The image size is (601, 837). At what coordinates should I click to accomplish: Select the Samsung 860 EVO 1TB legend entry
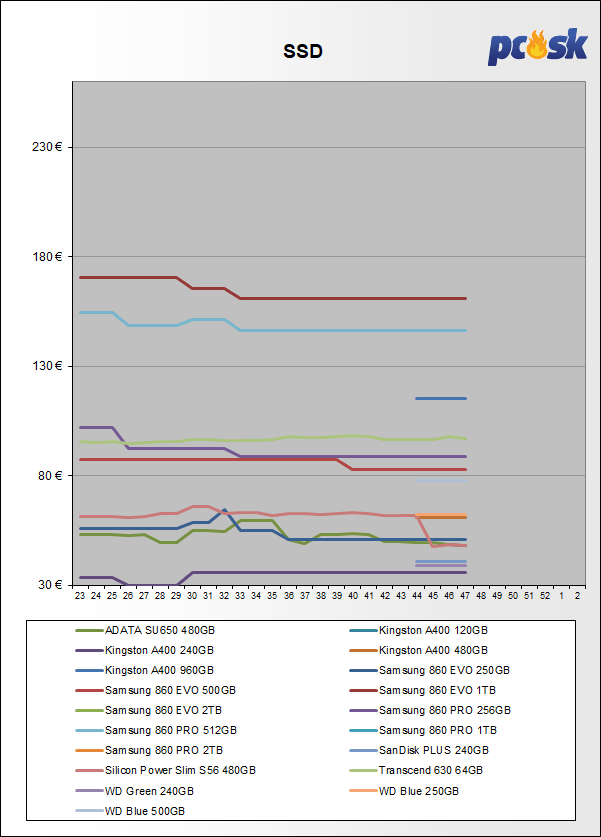[x=431, y=690]
